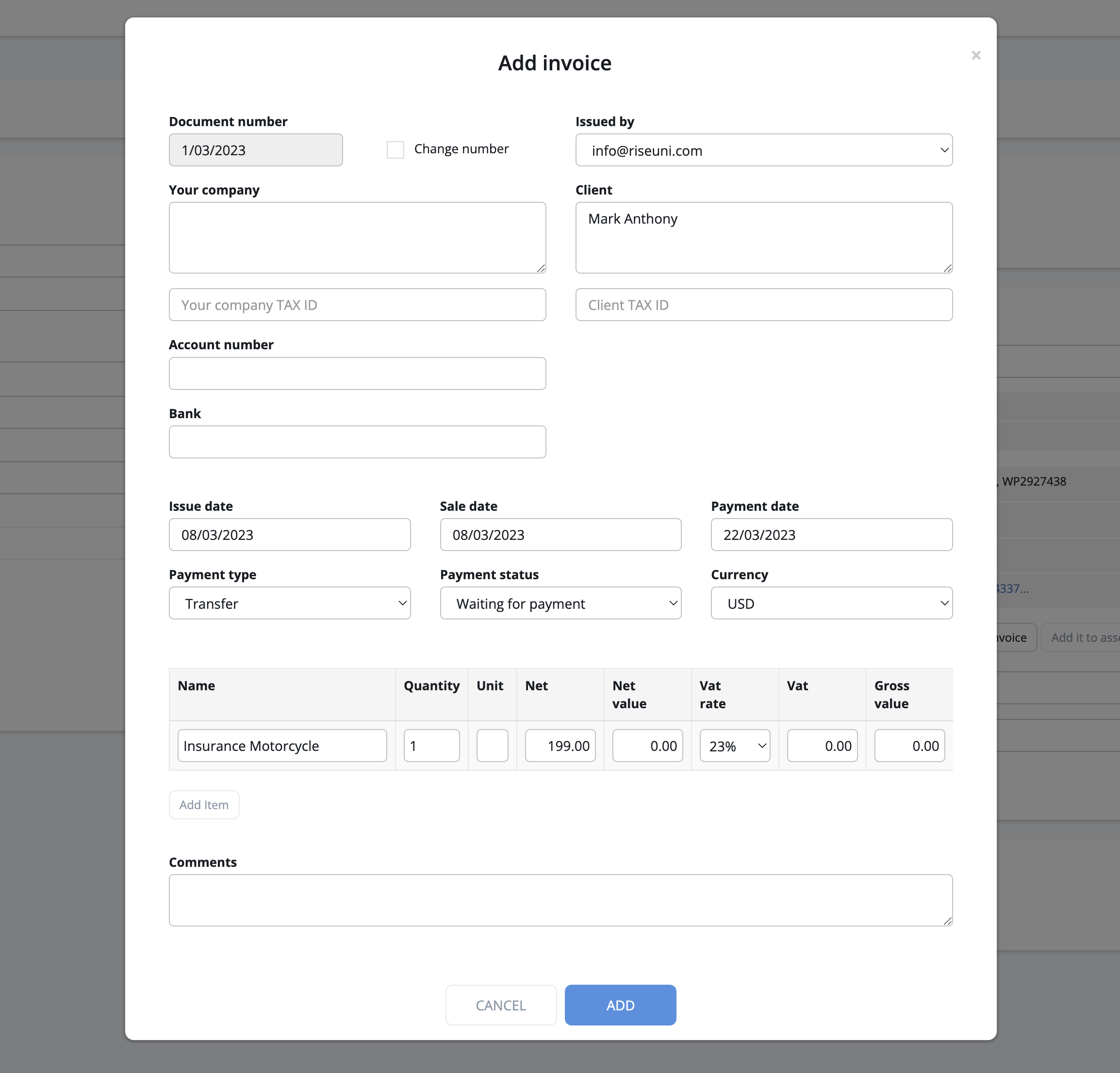Close the Add invoice dialog with X
The height and width of the screenshot is (1073, 1120).
pyautogui.click(x=975, y=55)
